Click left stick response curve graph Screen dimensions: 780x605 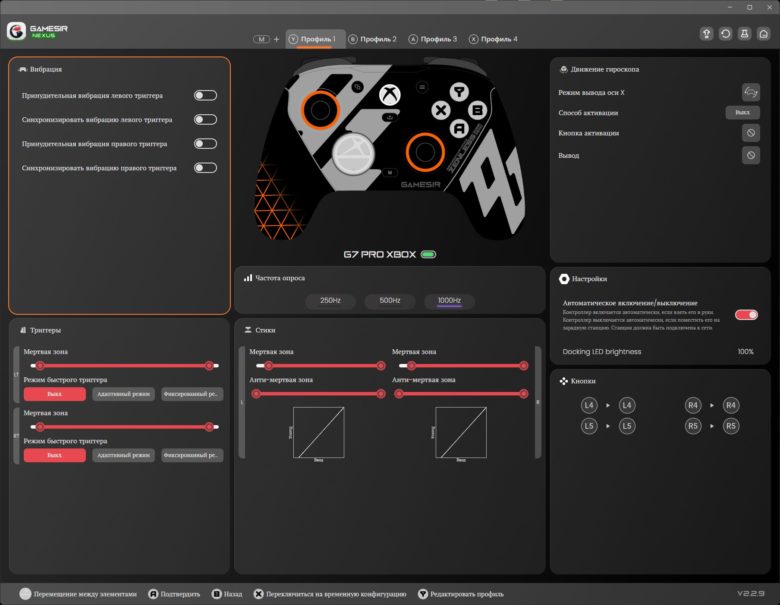tap(318, 432)
